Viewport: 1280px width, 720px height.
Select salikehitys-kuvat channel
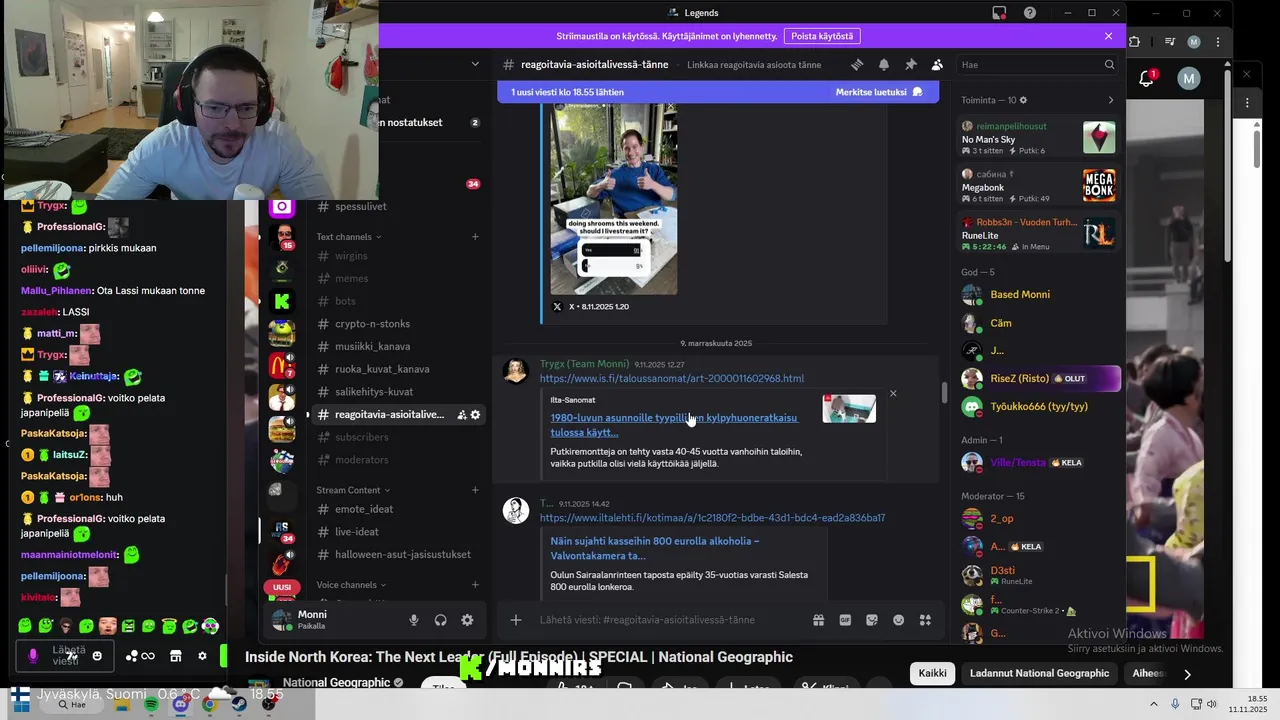click(397, 392)
